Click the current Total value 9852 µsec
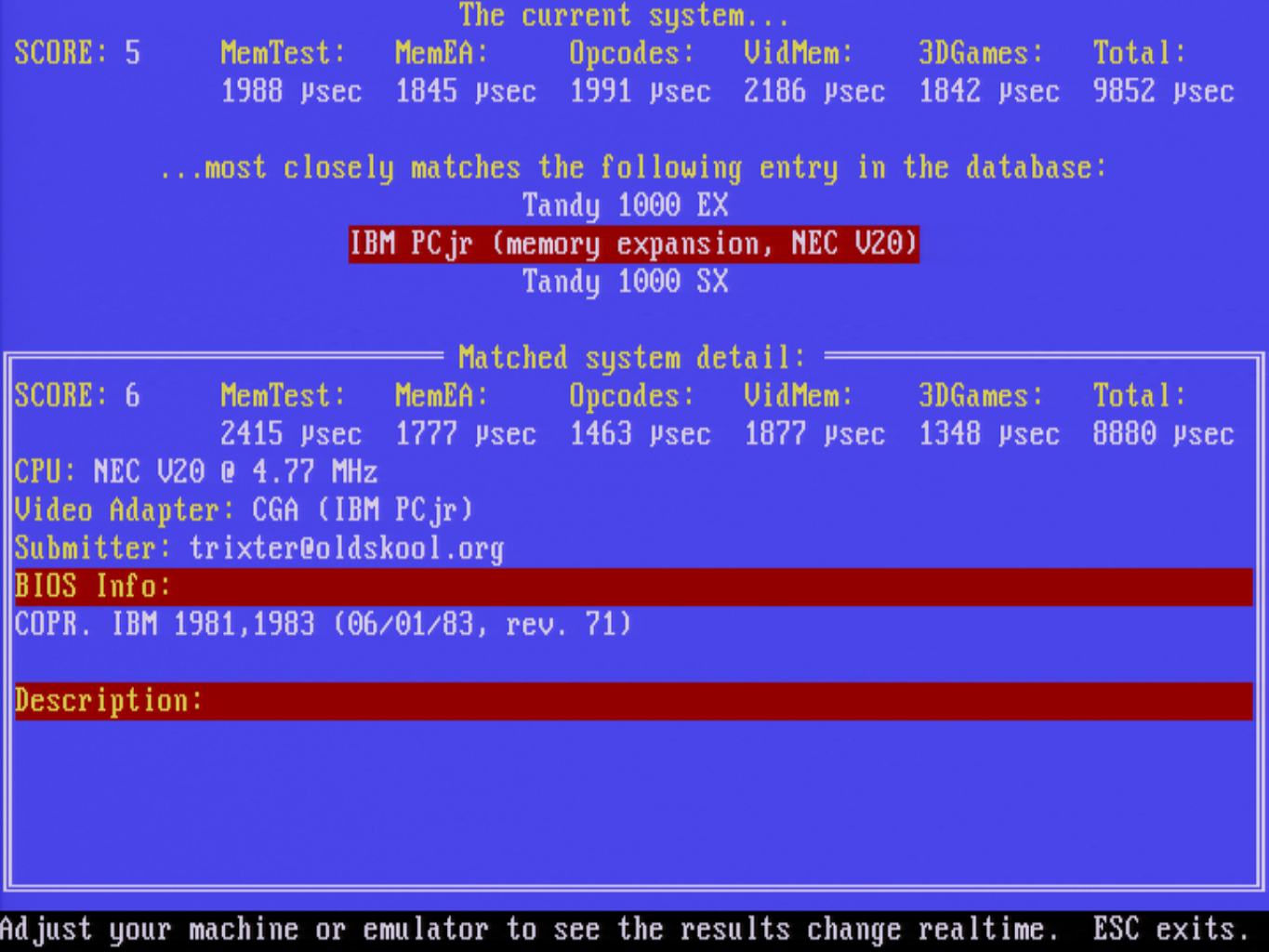The height and width of the screenshot is (952, 1269). tap(1164, 91)
